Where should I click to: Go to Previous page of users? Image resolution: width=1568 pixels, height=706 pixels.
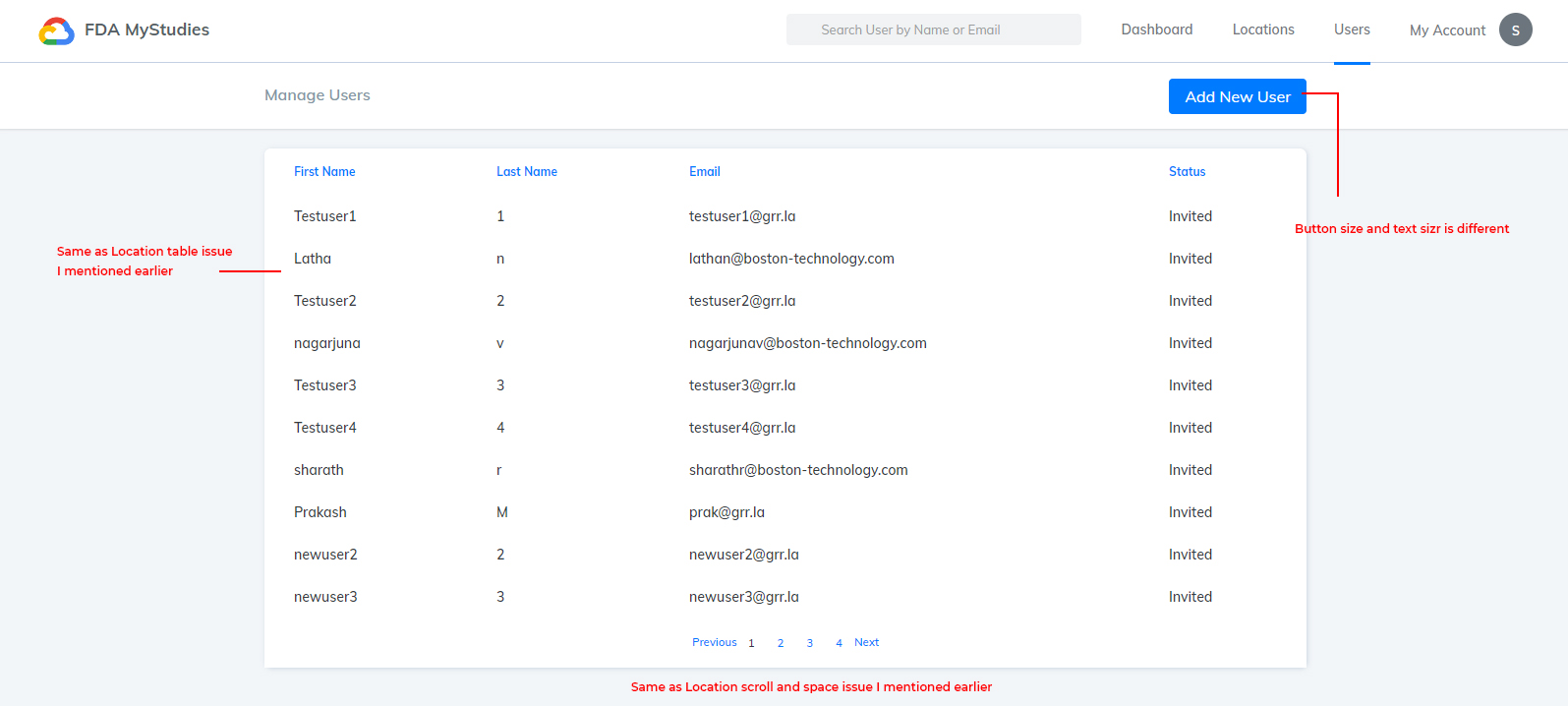pos(715,642)
